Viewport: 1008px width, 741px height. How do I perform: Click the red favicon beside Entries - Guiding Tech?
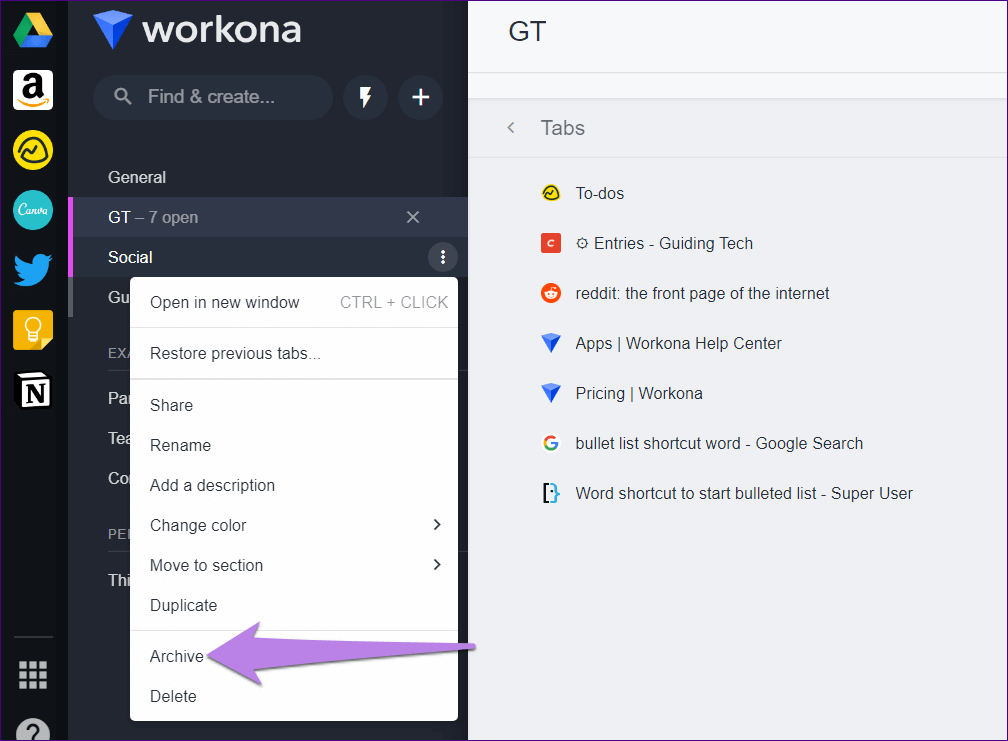click(551, 243)
